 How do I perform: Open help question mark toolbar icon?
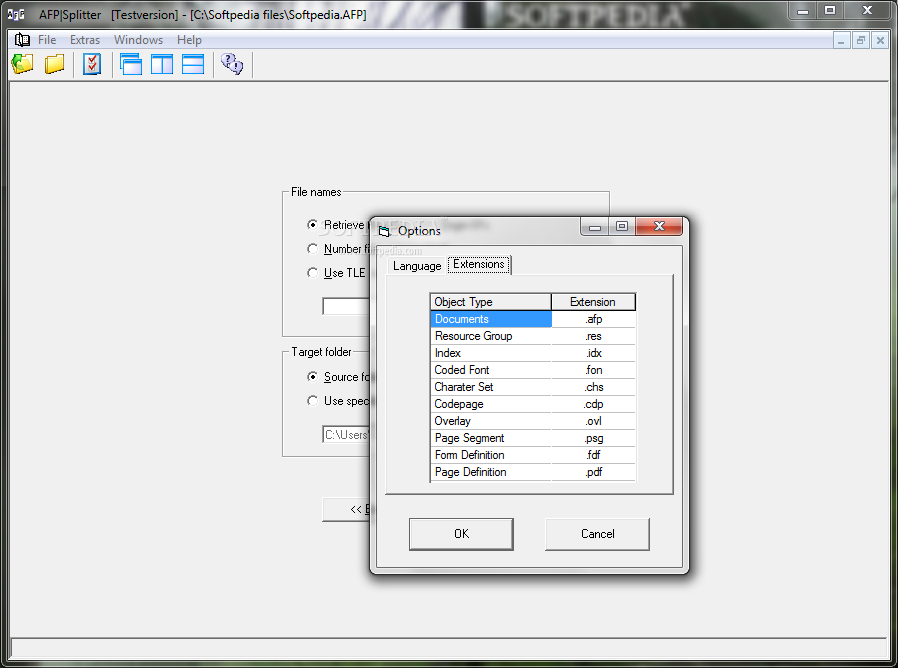[x=232, y=64]
